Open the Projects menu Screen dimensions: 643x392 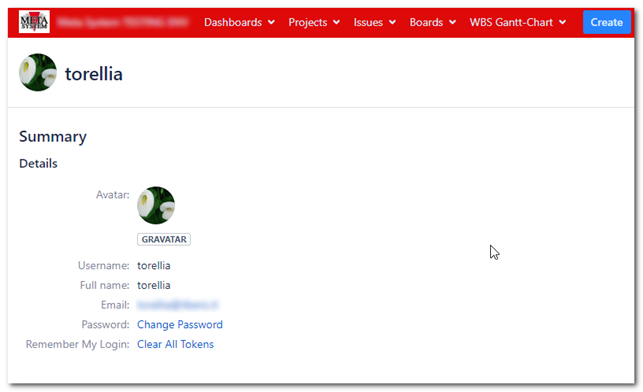click(314, 22)
